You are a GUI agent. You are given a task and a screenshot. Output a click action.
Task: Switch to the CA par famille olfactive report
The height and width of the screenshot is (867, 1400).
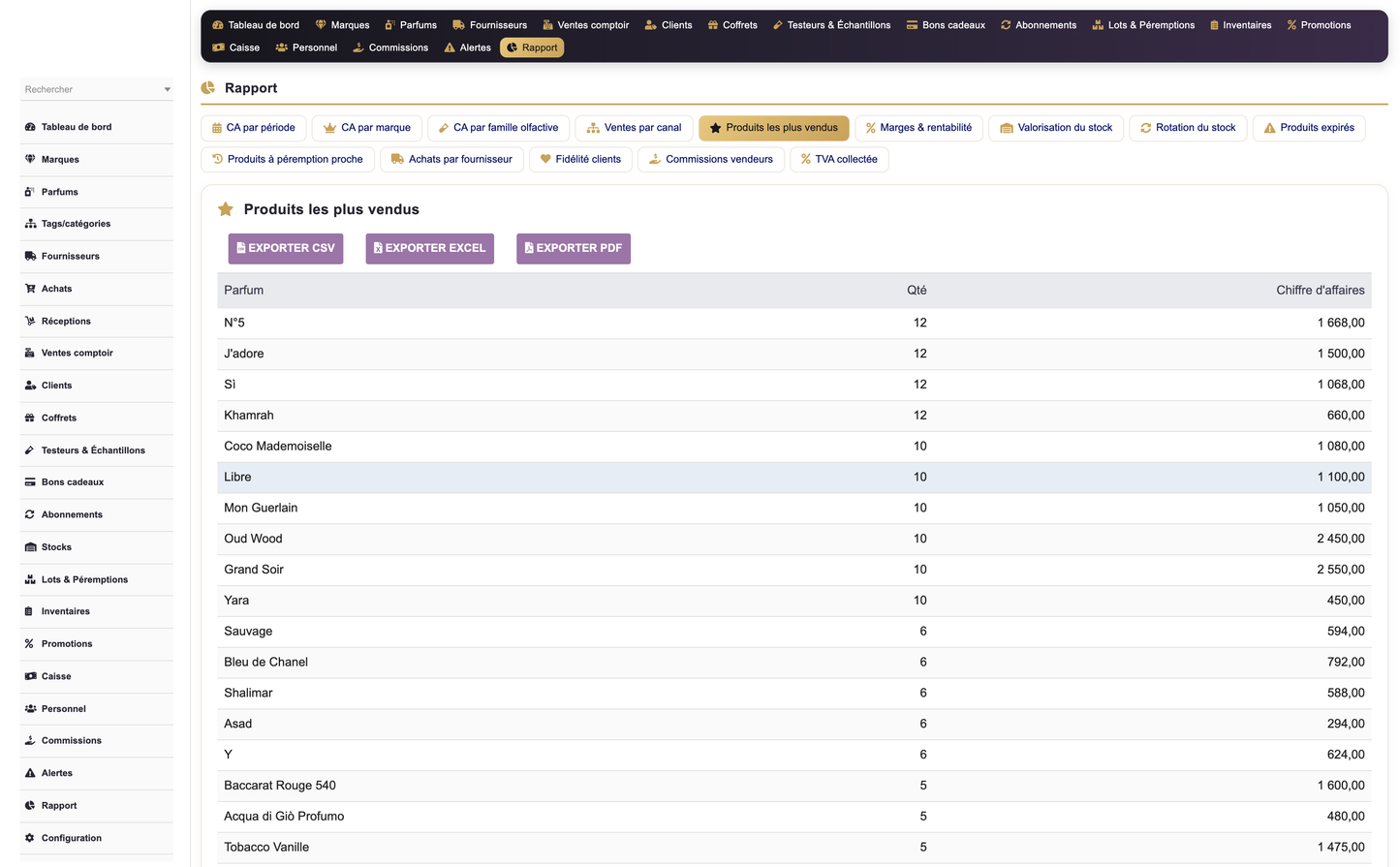498,128
